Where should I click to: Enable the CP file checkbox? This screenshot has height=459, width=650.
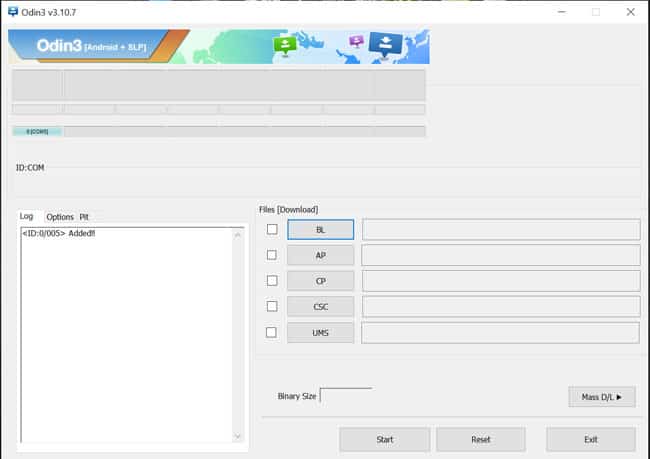coord(272,280)
